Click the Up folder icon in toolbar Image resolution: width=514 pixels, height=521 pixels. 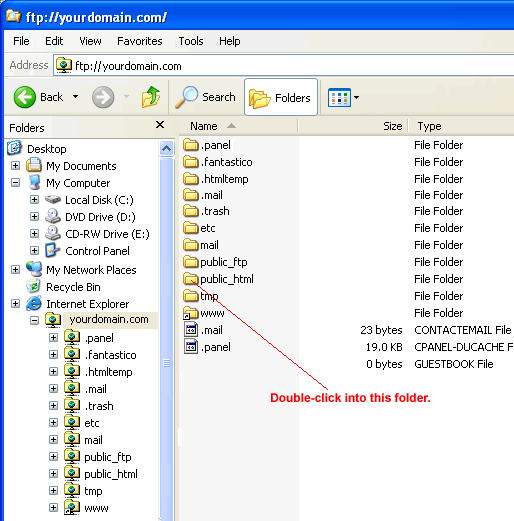click(151, 97)
